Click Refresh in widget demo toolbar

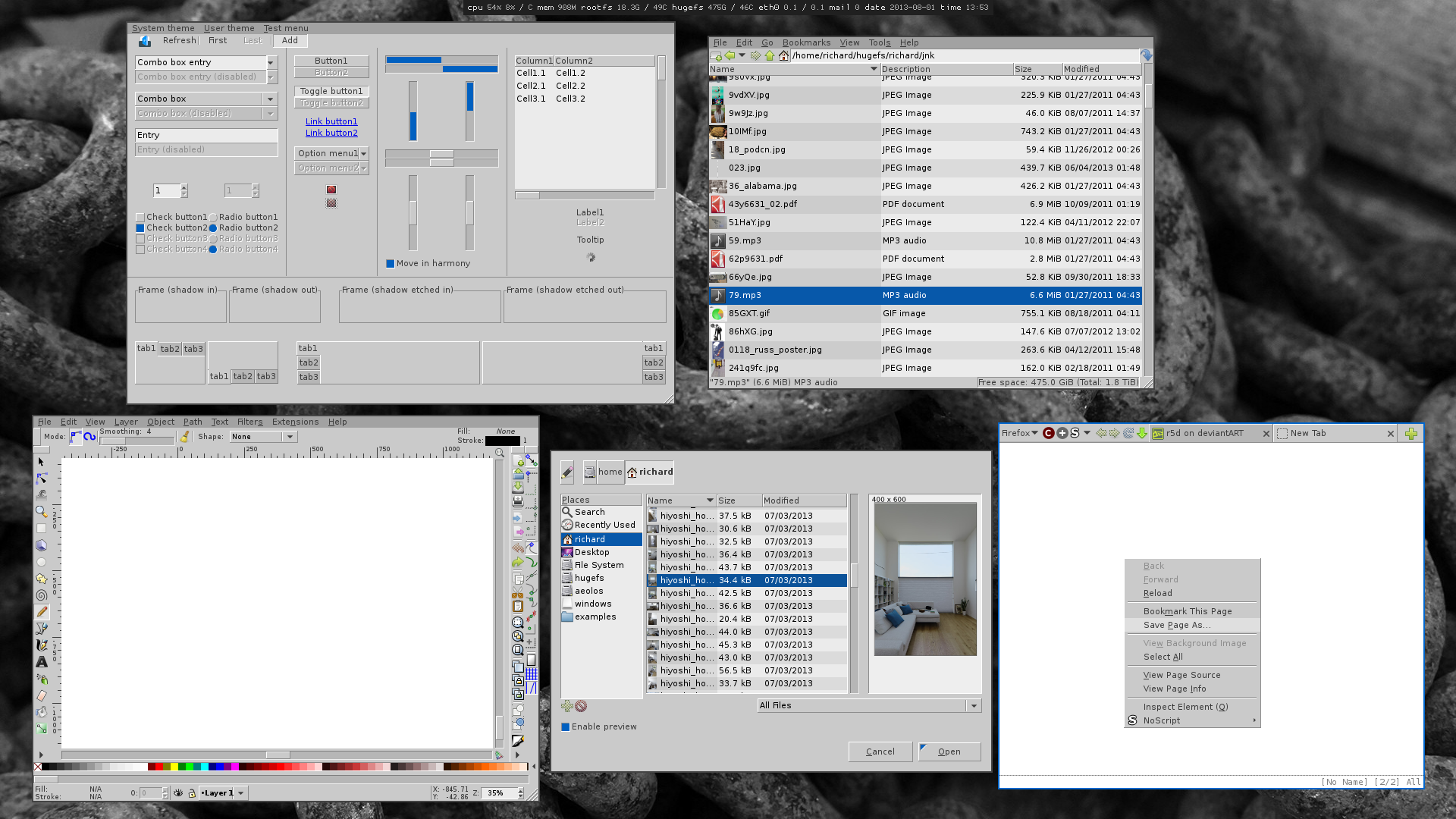point(179,41)
